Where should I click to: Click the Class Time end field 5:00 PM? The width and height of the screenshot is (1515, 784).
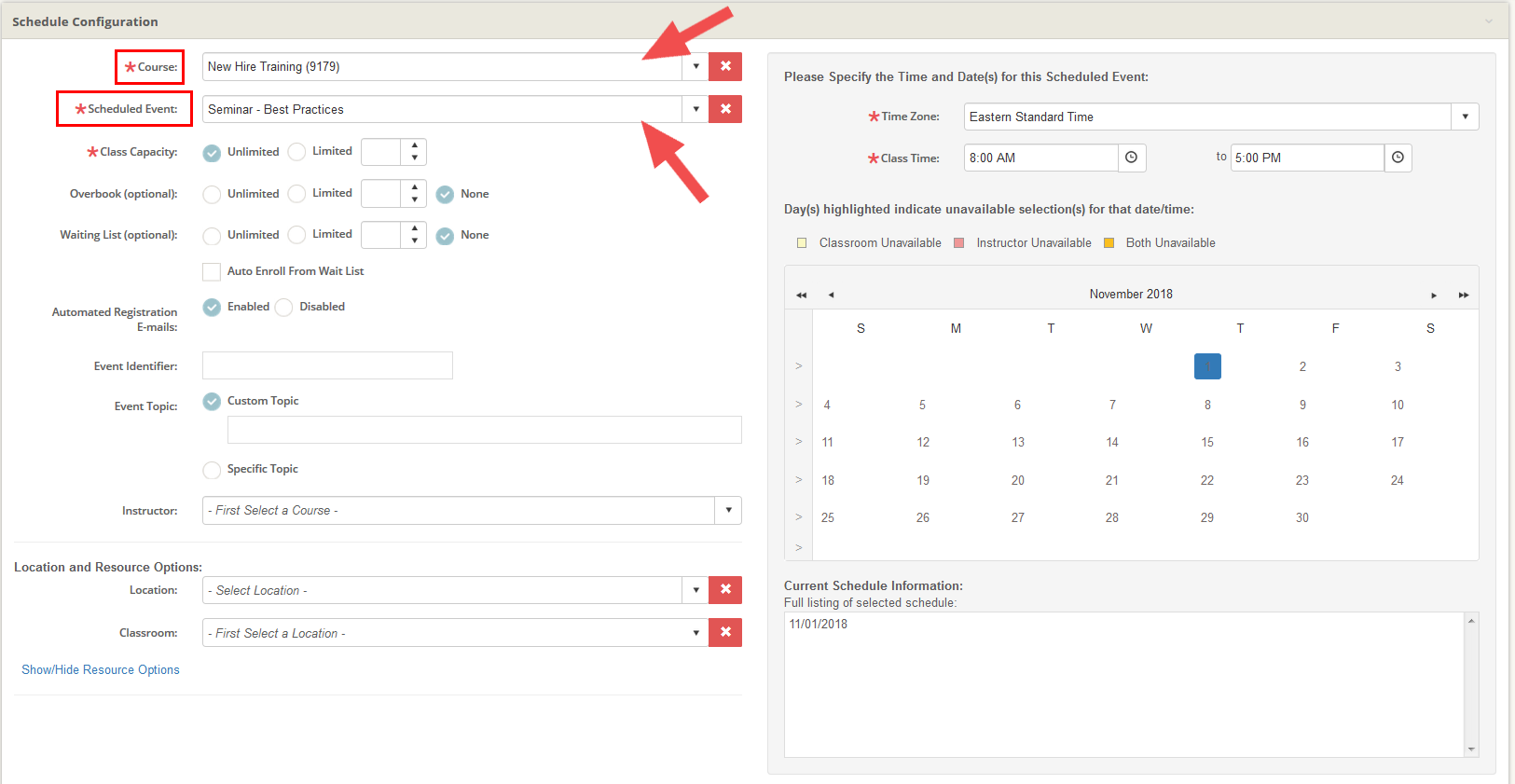pos(1307,158)
